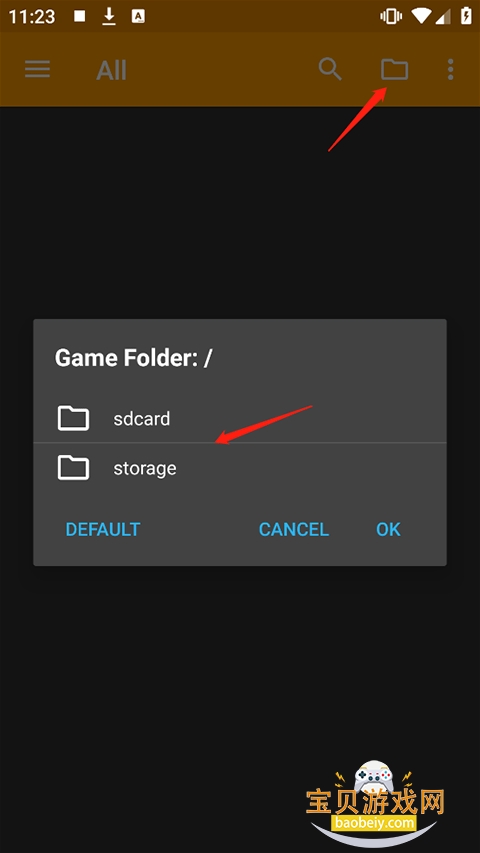
Task: Tap the battery charging icon
Action: pyautogui.click(x=466, y=16)
